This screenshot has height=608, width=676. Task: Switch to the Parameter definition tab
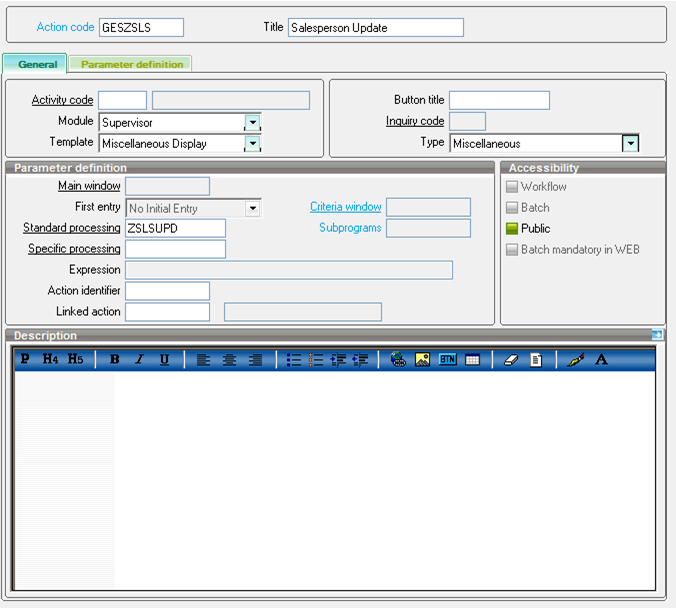[x=132, y=64]
